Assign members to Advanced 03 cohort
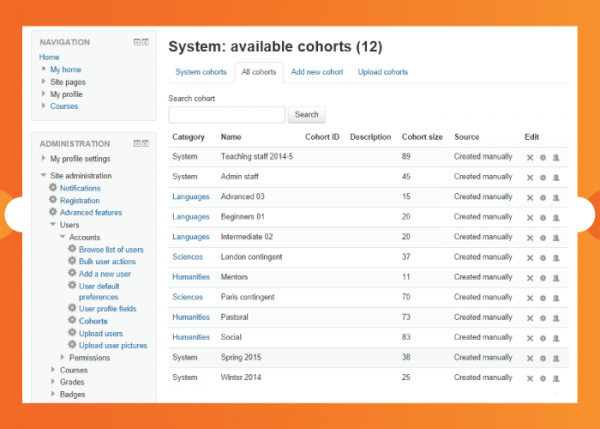 click(x=556, y=197)
